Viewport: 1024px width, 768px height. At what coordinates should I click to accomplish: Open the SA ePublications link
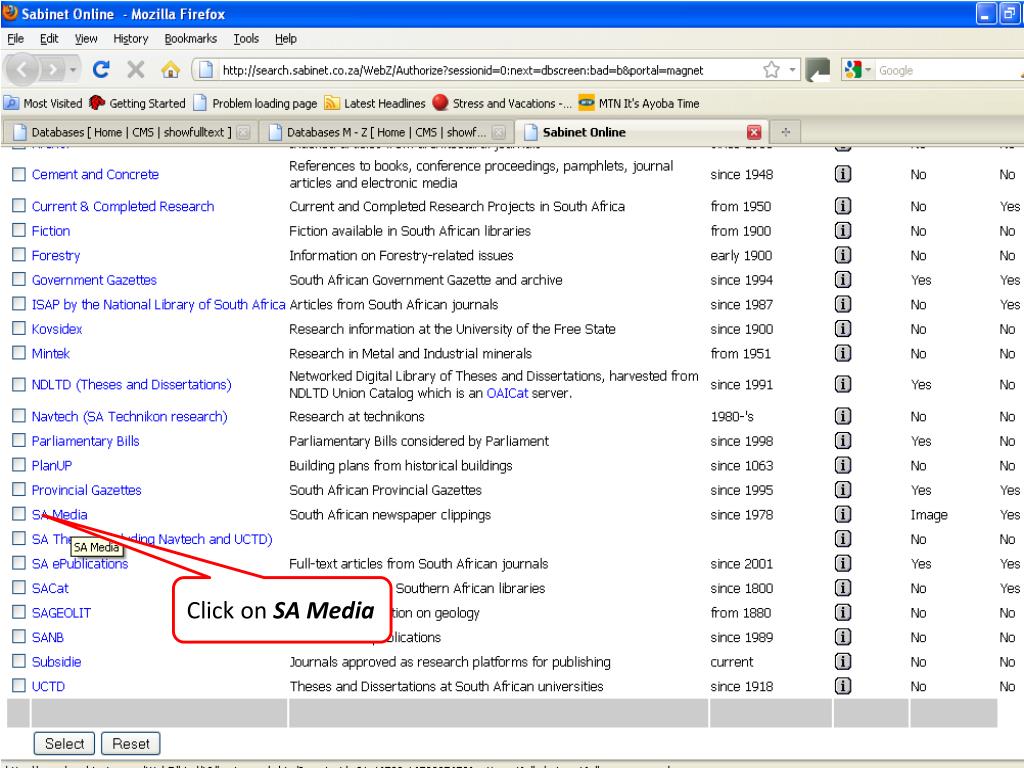80,564
